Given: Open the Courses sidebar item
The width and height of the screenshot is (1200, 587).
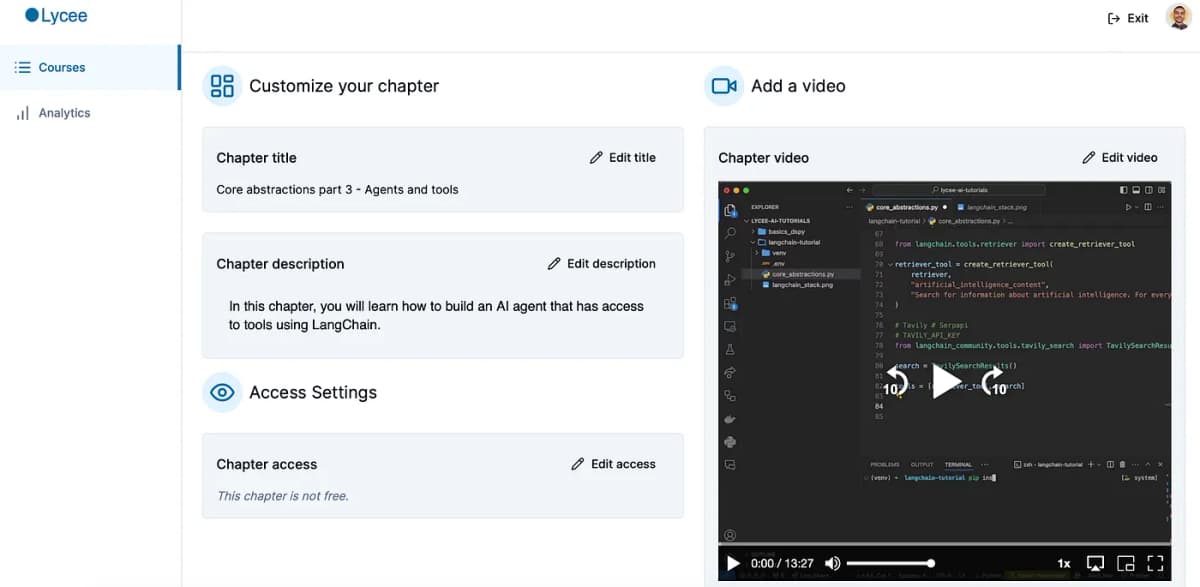Looking at the screenshot, I should (x=89, y=67).
